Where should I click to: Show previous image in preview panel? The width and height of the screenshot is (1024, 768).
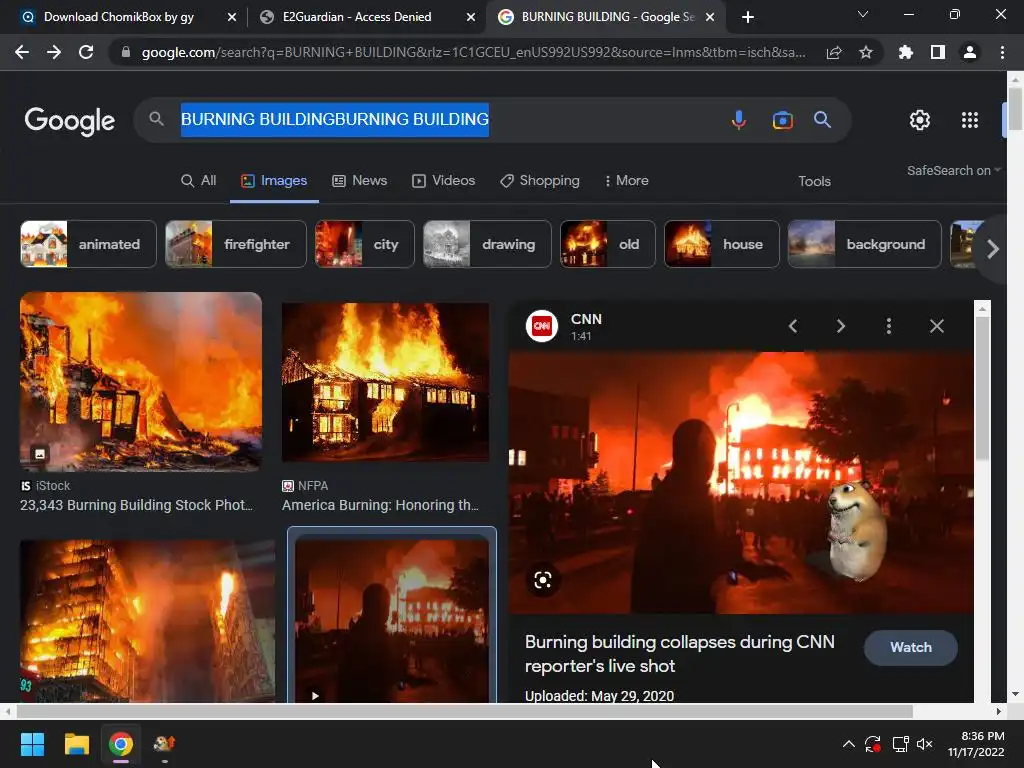[x=793, y=326]
